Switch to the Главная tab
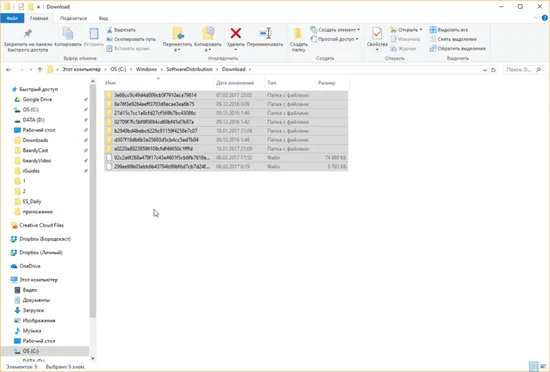This screenshot has width=550, height=372. pyautogui.click(x=39, y=18)
